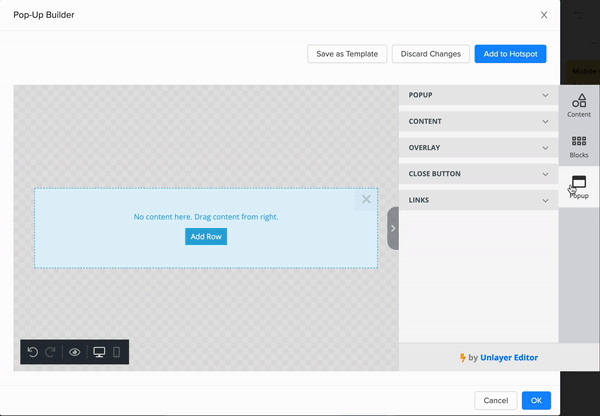The height and width of the screenshot is (416, 600).
Task: Click the undo arrow icon
Action: tap(33, 352)
